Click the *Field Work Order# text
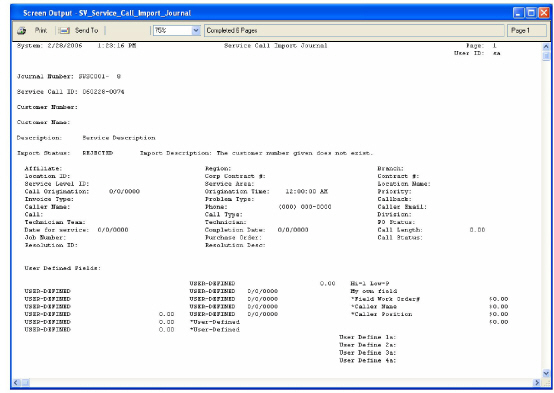Viewport: 554px width, 393px height. click(385, 299)
